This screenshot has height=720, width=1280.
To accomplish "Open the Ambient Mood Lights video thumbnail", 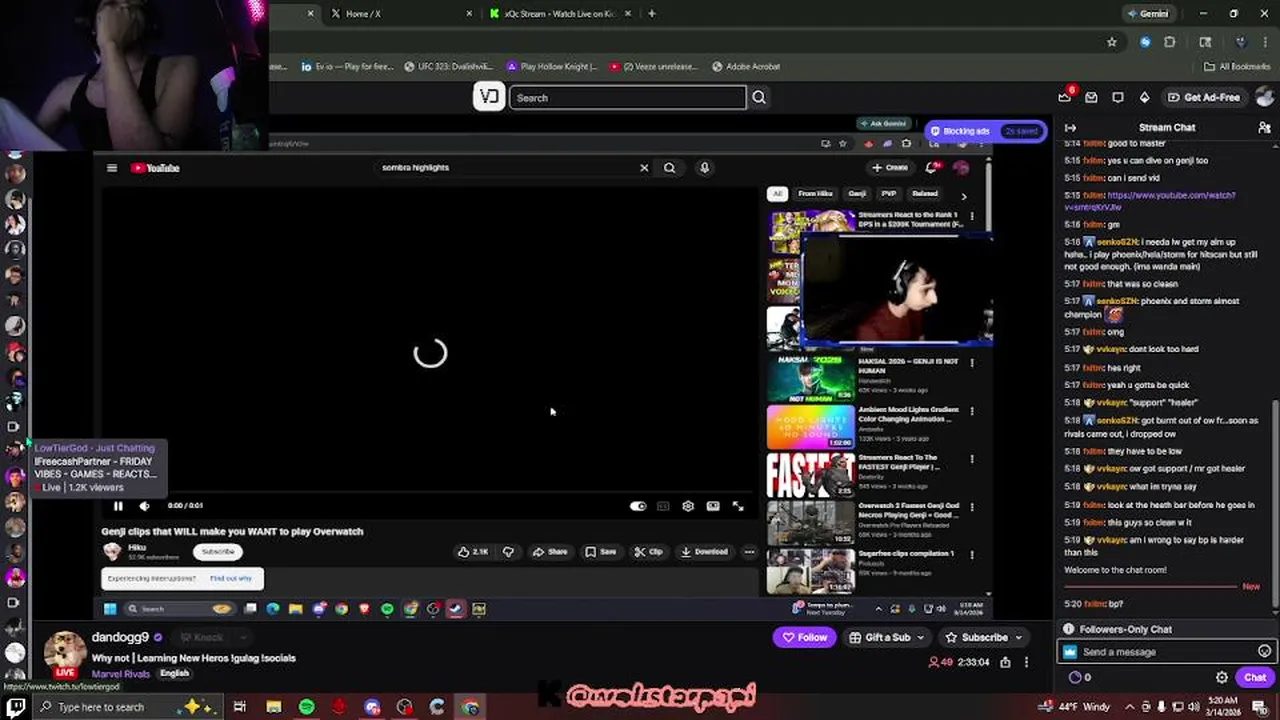I will [x=811, y=426].
